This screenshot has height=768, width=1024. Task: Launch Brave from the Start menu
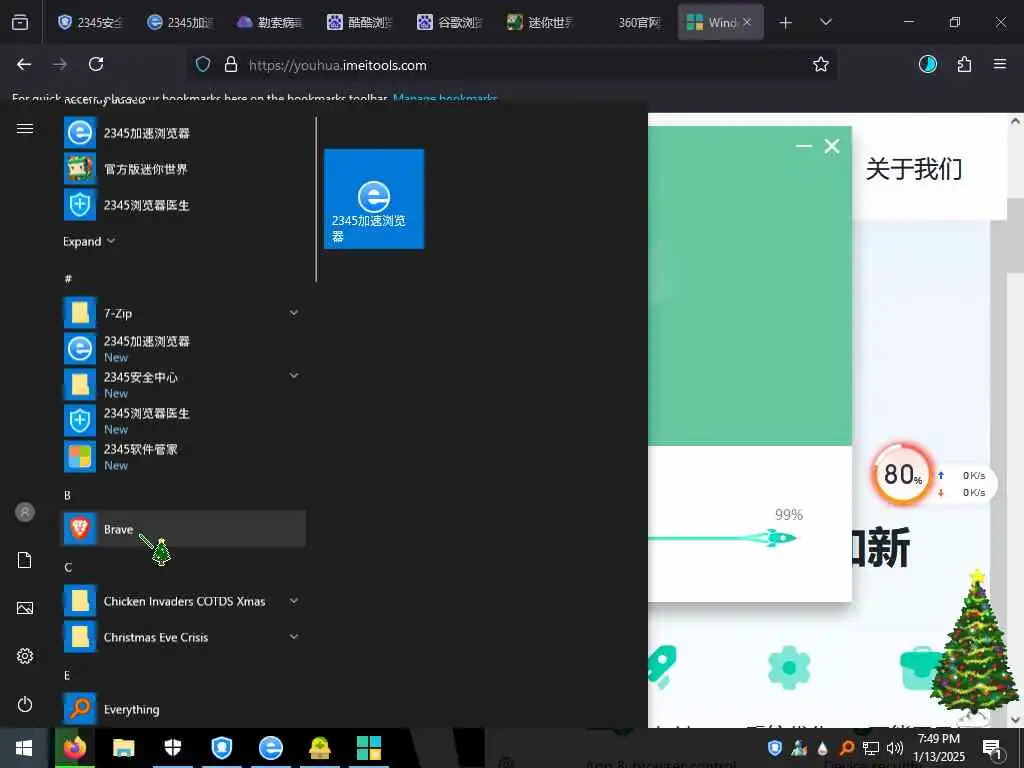pyautogui.click(x=183, y=529)
